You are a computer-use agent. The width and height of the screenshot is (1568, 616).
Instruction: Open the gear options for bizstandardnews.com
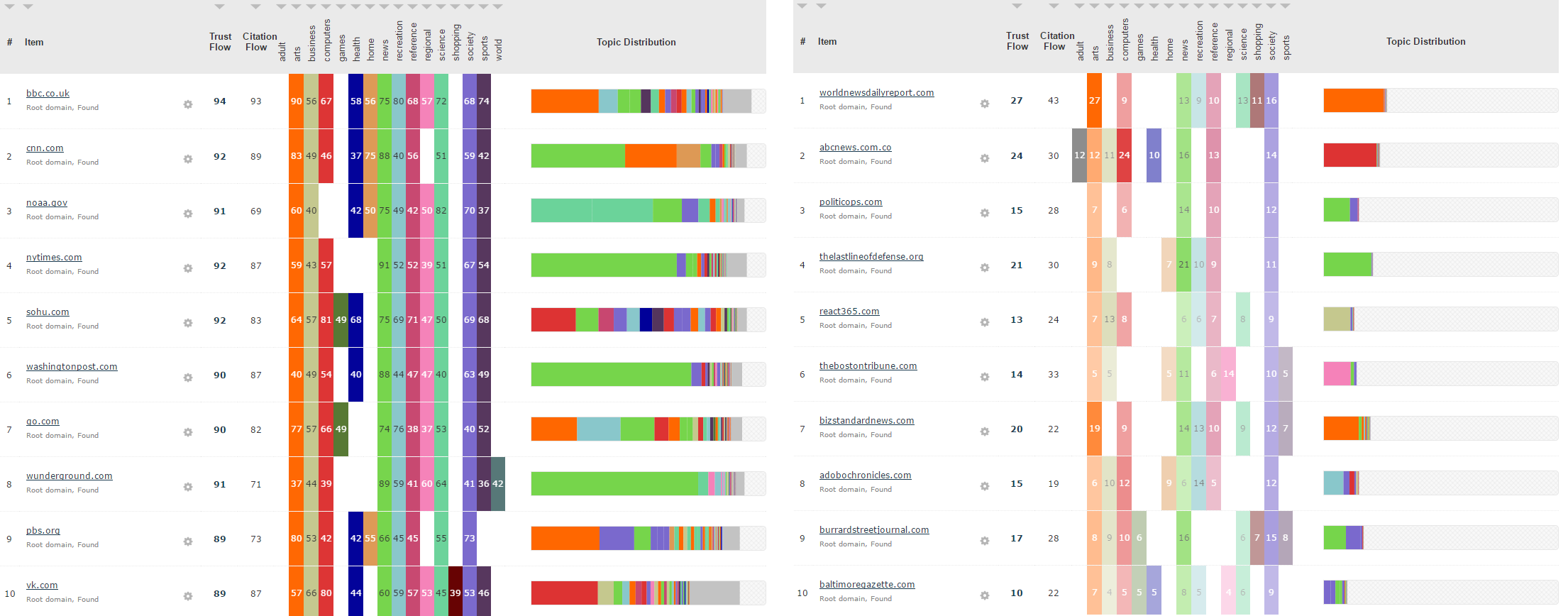click(x=985, y=431)
